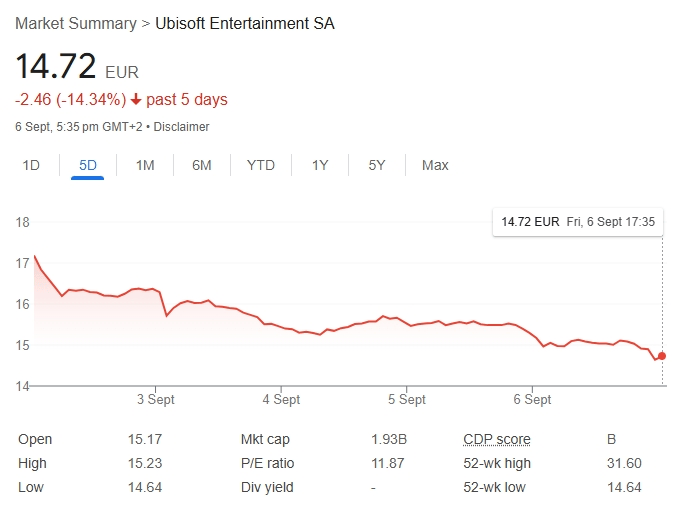Click the 14.72 current price value
This screenshot has height=514, width=680.
56,66
